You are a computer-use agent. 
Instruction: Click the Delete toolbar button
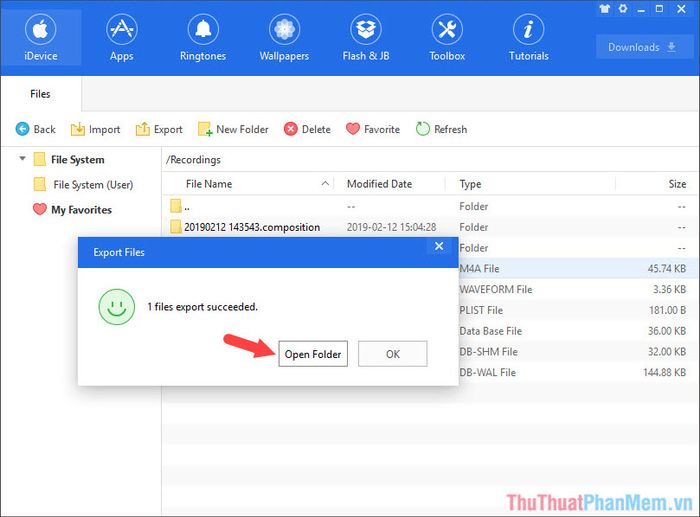pos(307,129)
